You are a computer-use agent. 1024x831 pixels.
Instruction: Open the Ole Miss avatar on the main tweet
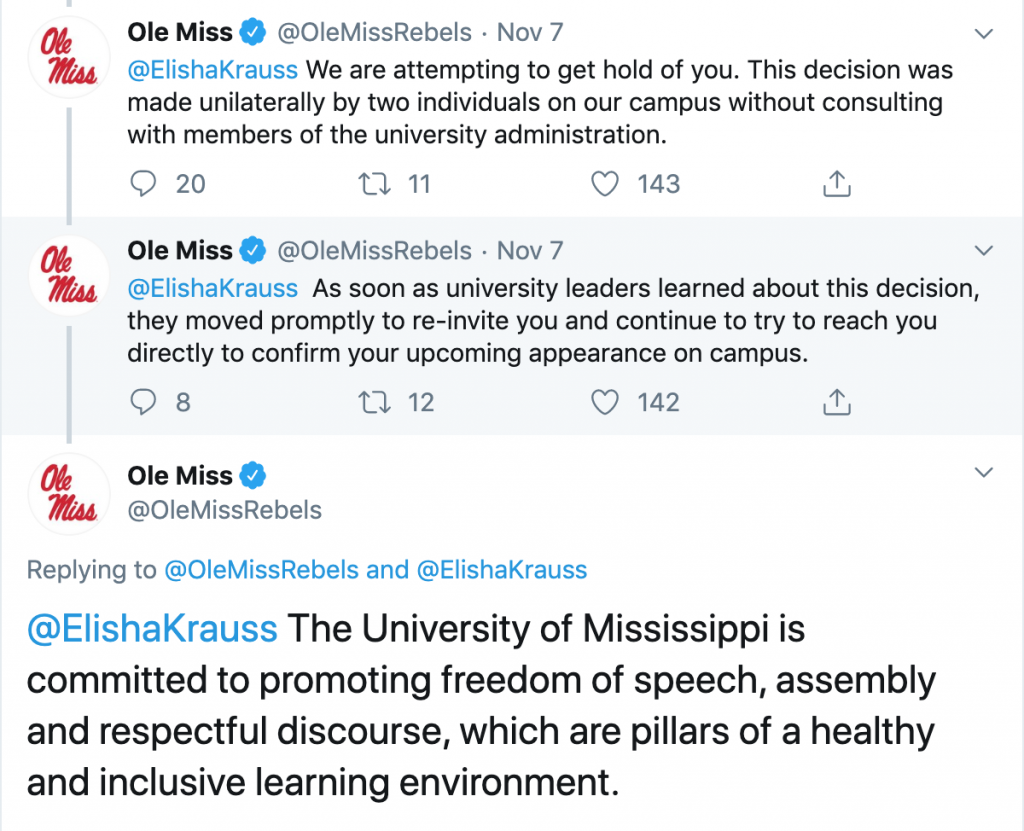[x=68, y=492]
